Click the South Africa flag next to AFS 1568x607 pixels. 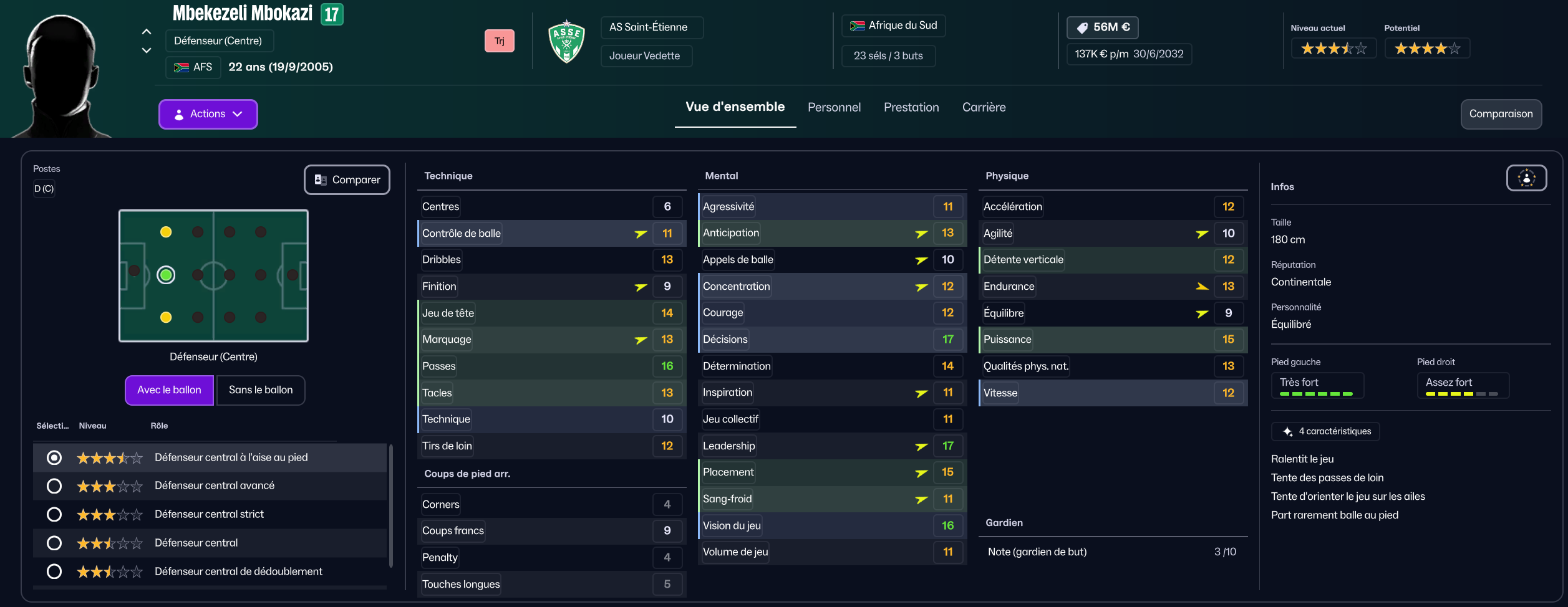pos(181,67)
